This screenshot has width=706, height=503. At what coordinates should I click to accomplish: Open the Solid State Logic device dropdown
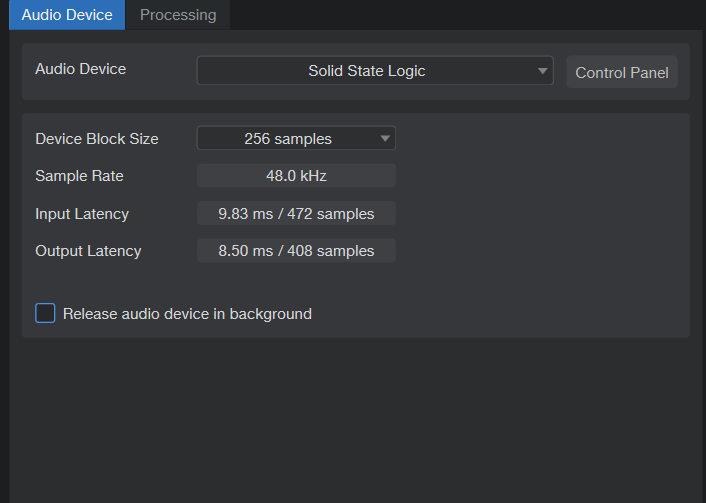[366, 71]
